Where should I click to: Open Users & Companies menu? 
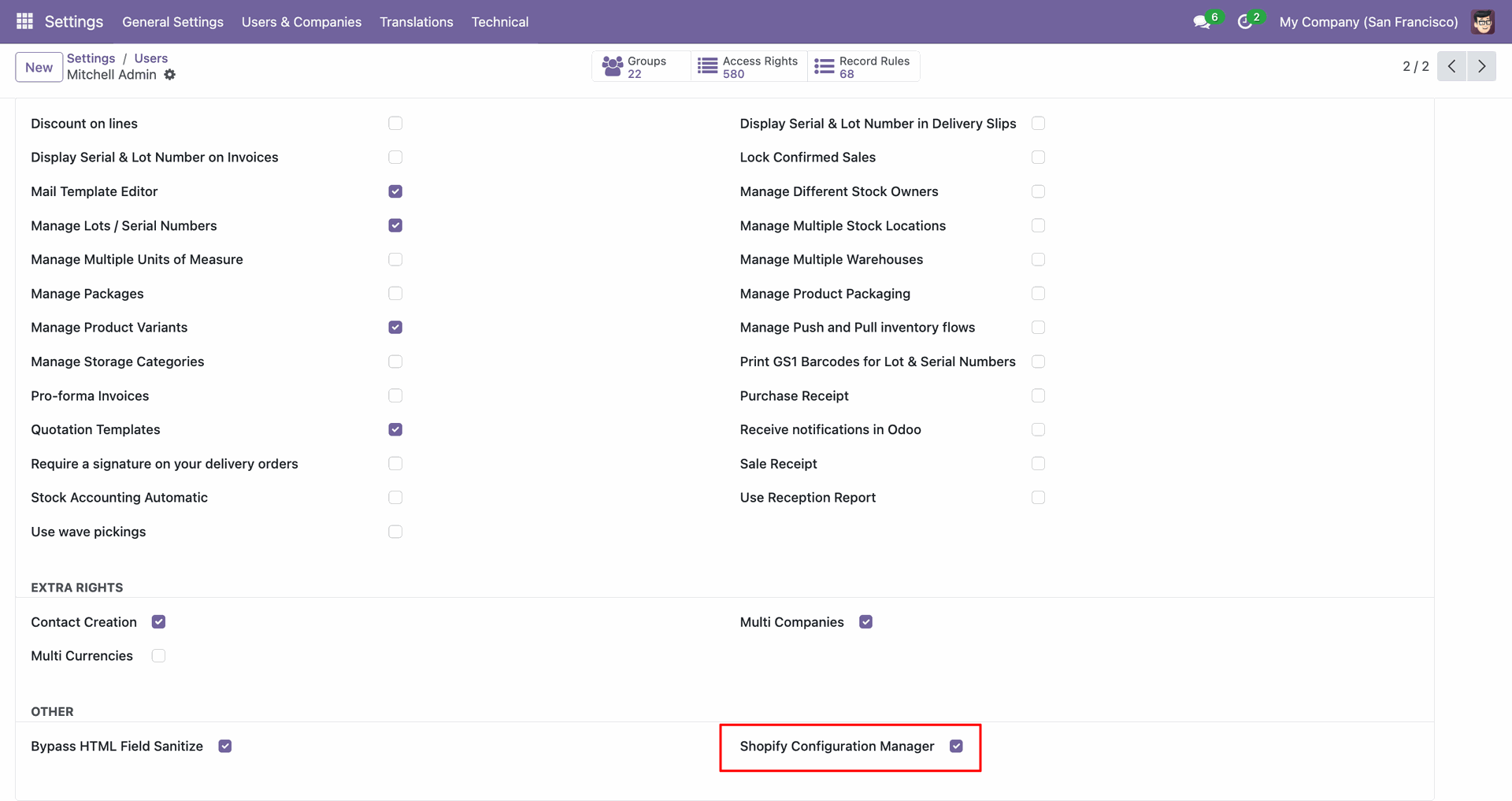pyautogui.click(x=302, y=22)
